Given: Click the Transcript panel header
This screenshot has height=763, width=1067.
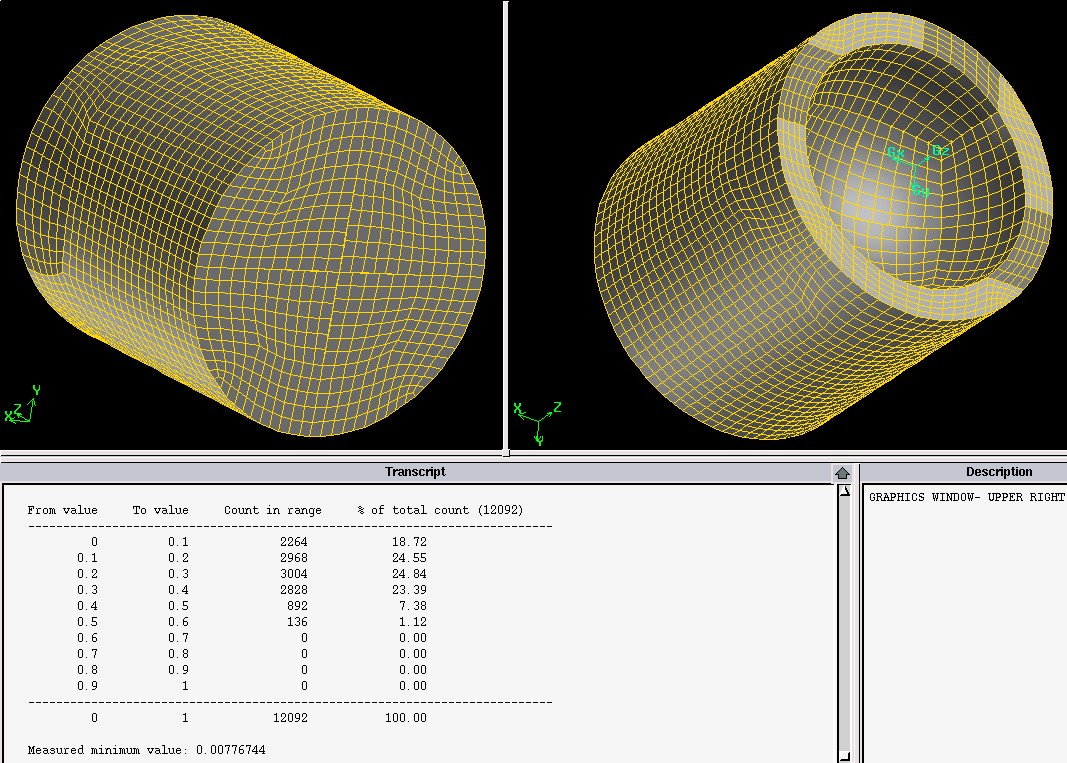Looking at the screenshot, I should point(415,472).
